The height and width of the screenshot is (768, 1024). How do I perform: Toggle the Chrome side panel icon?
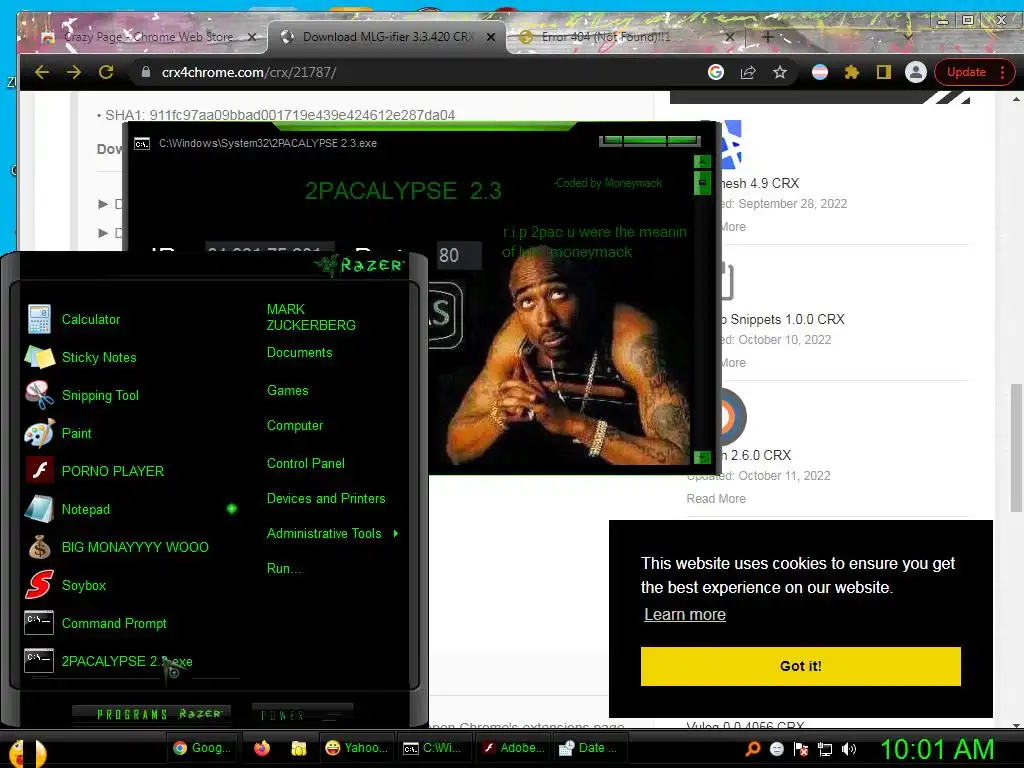[884, 72]
